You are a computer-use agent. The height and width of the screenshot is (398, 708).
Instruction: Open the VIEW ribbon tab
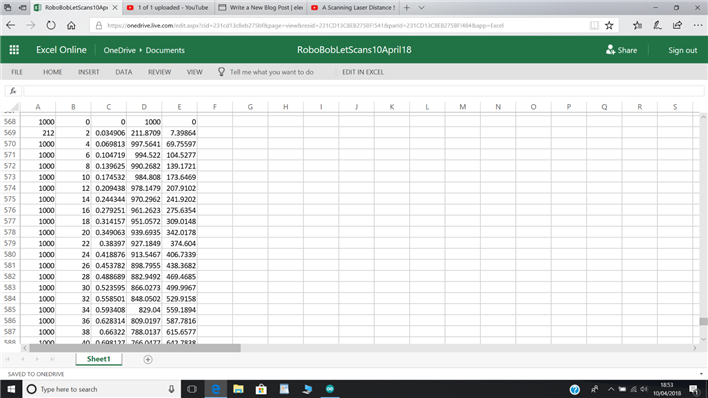point(195,72)
